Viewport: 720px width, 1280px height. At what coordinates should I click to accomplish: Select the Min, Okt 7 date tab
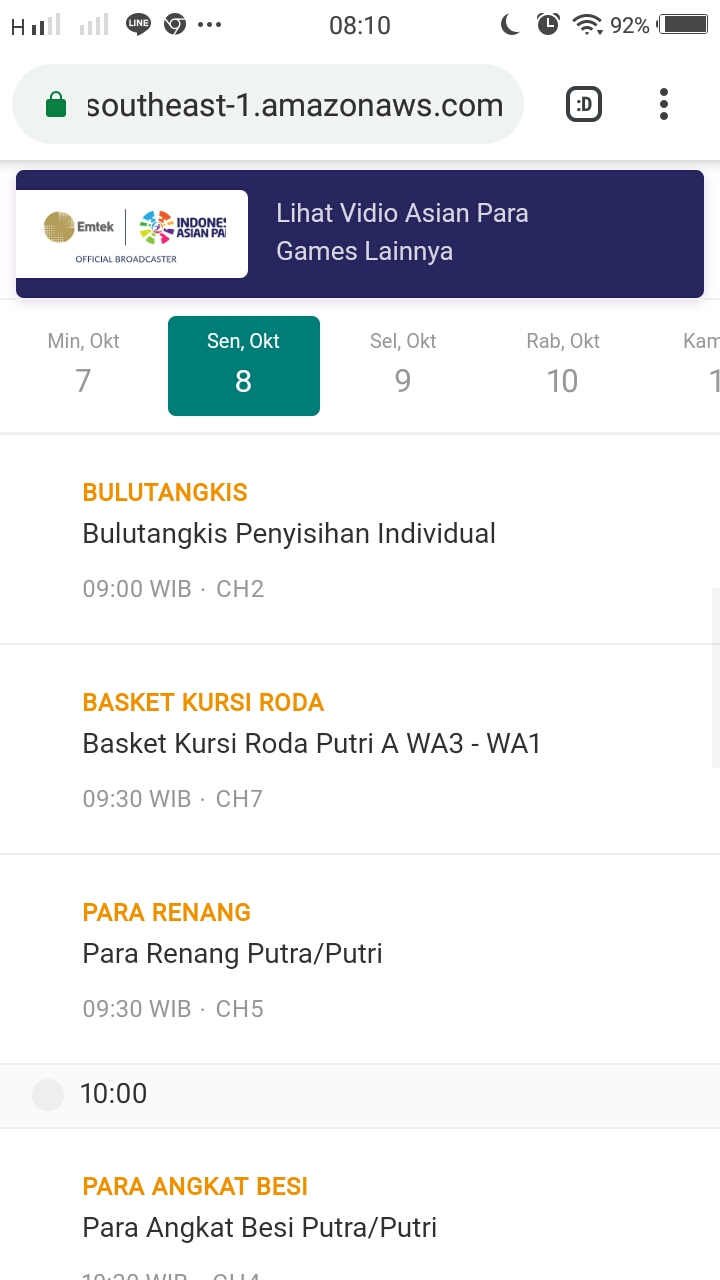[x=83, y=365]
